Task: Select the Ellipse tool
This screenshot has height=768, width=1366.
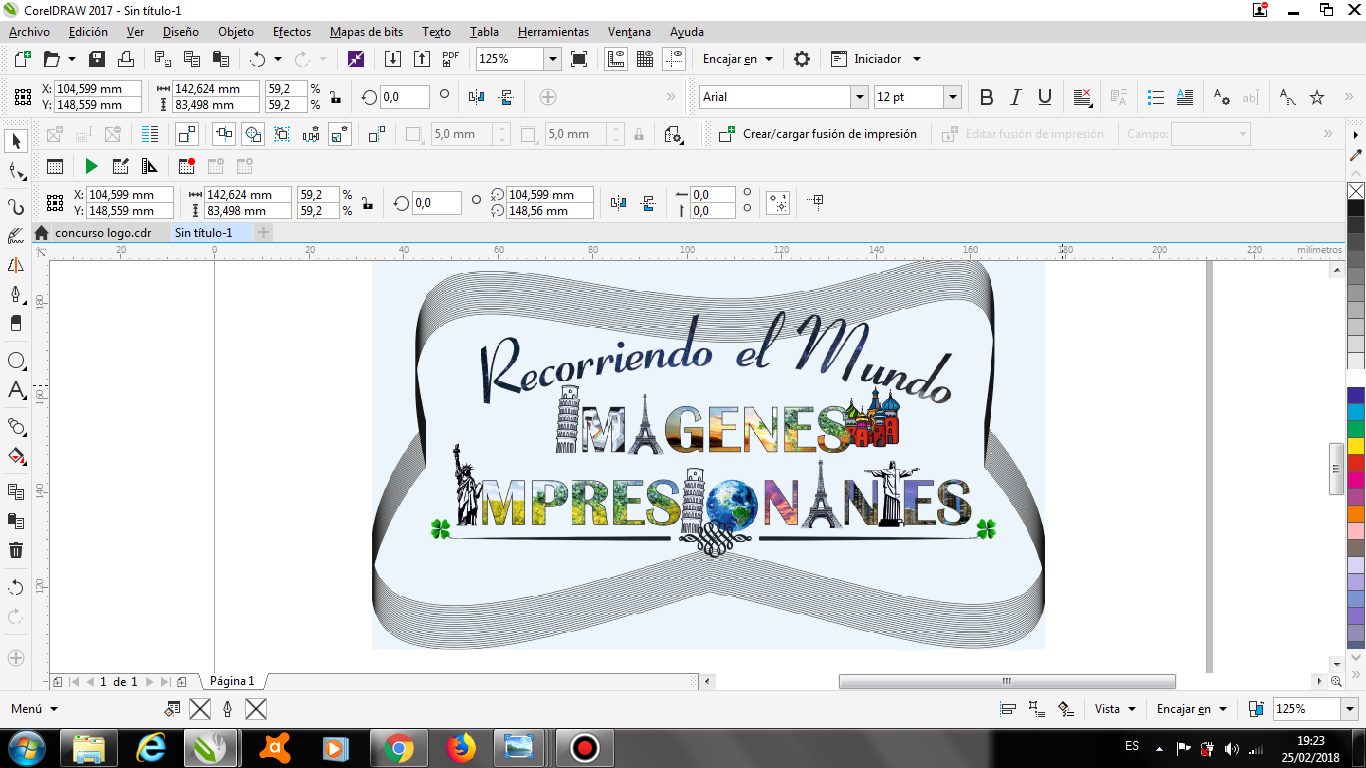Action: point(15,360)
